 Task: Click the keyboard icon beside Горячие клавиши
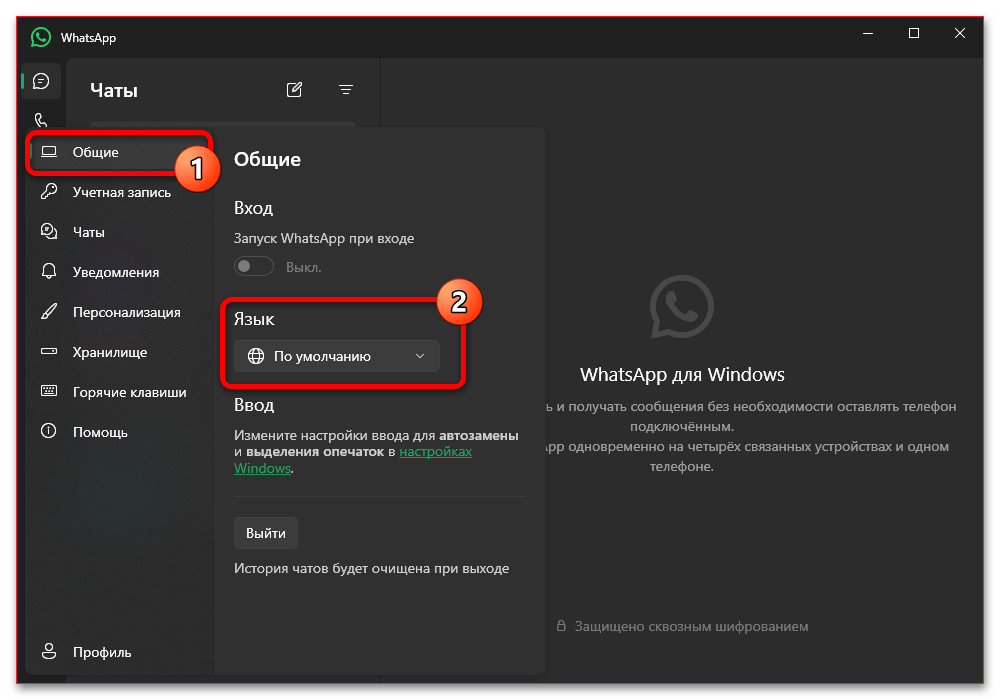tap(49, 391)
